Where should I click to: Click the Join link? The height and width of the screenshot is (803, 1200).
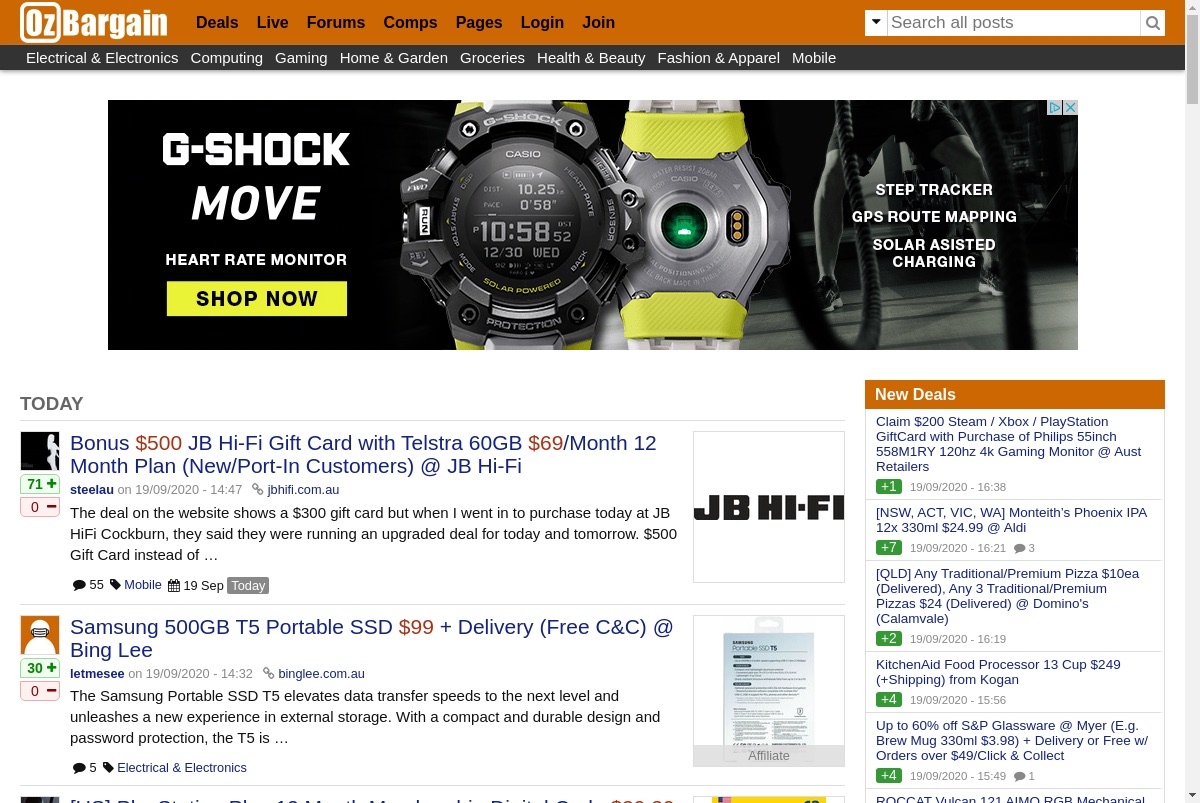598,22
